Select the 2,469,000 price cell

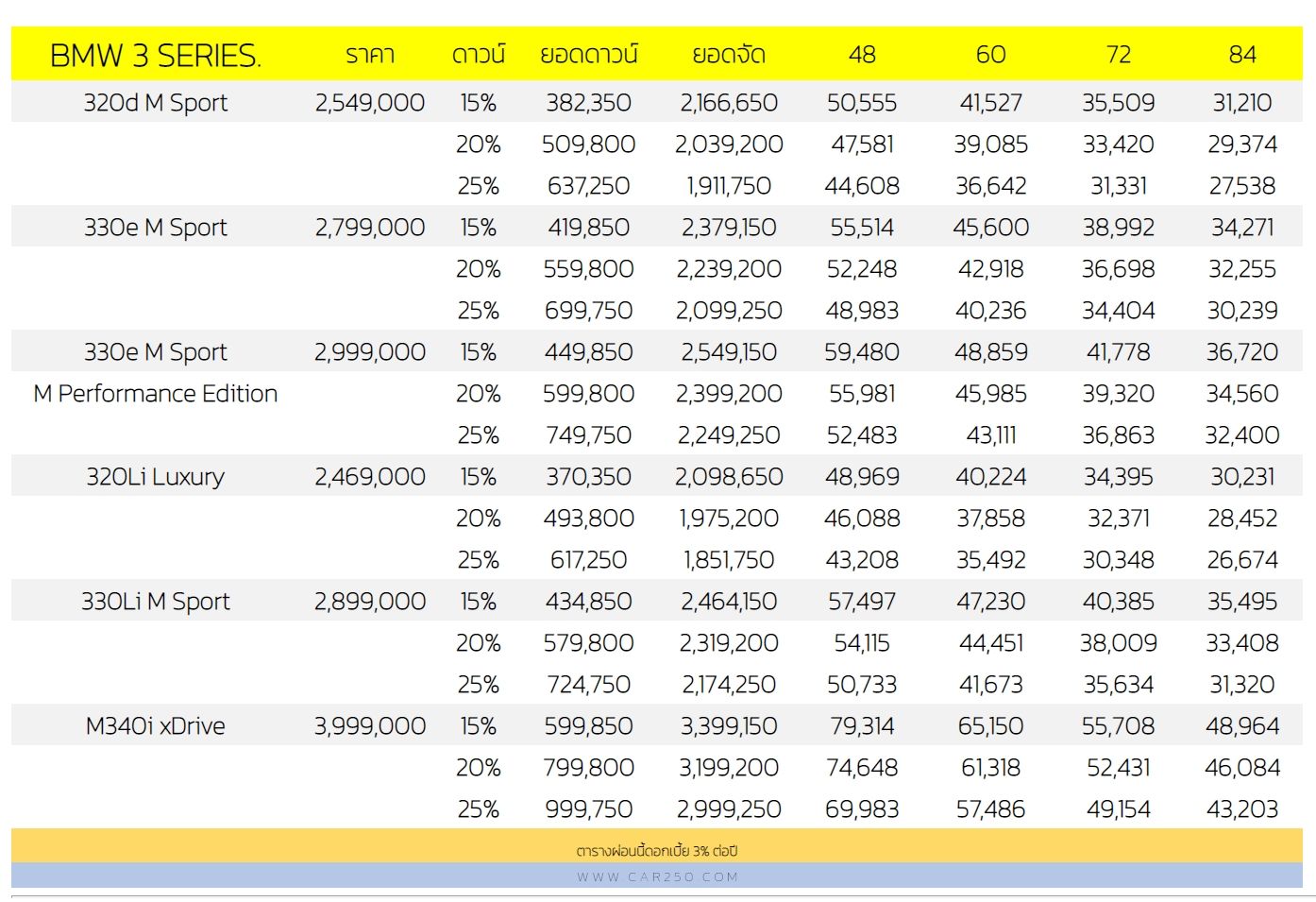click(370, 477)
